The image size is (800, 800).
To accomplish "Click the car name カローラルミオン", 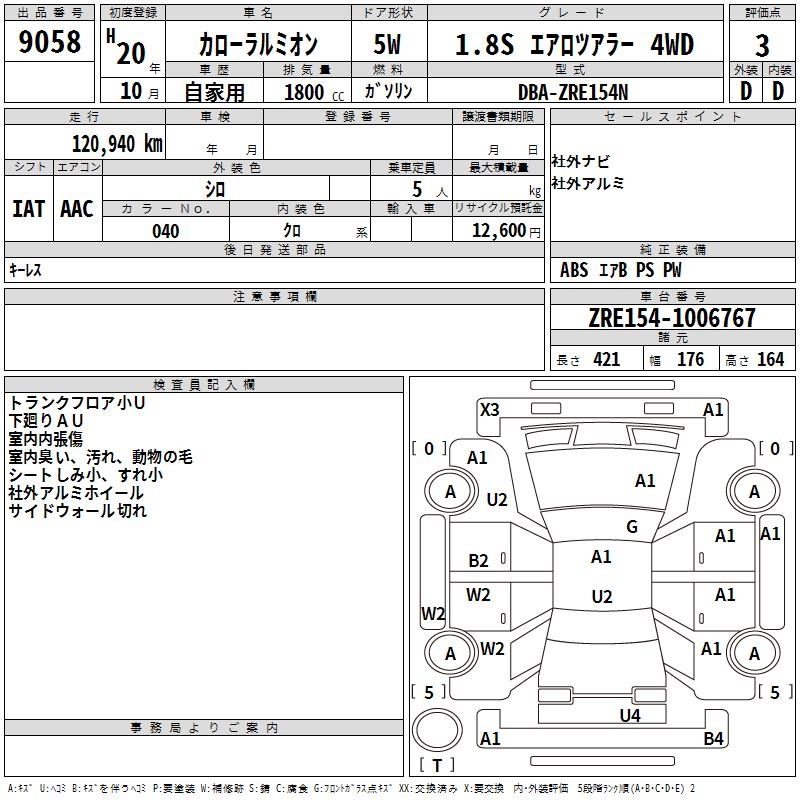I will pyautogui.click(x=258, y=45).
